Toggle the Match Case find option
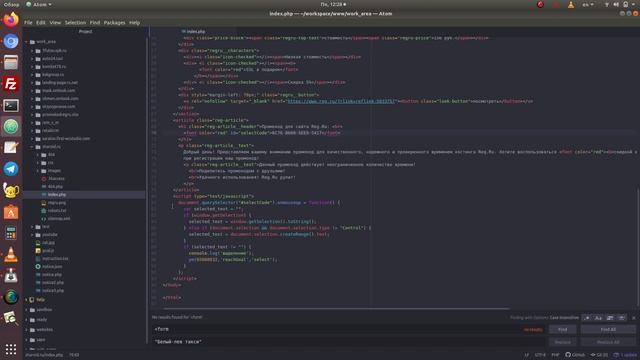 pos(598,318)
